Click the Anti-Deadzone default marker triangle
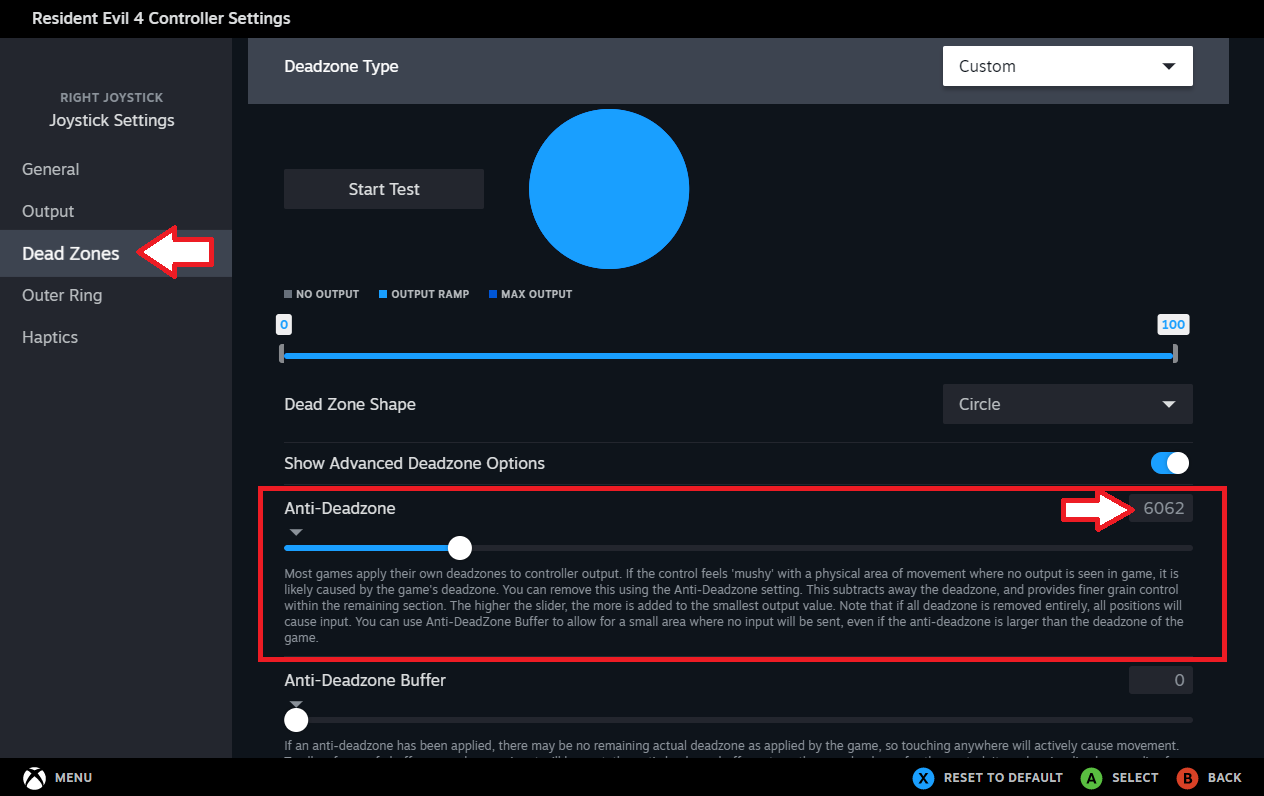The height and width of the screenshot is (796, 1264). [295, 532]
